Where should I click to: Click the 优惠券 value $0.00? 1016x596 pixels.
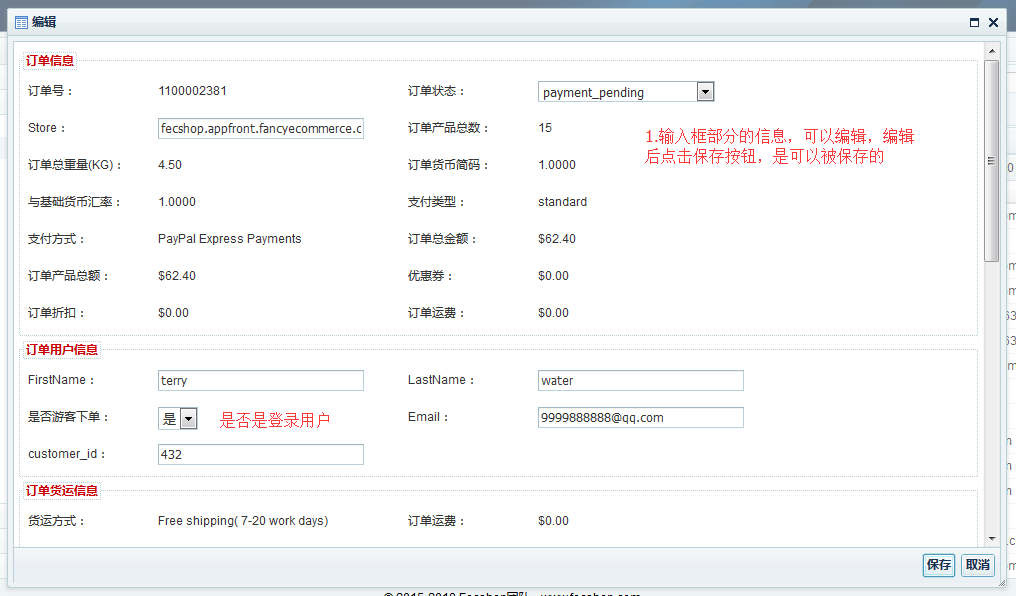[x=553, y=276]
